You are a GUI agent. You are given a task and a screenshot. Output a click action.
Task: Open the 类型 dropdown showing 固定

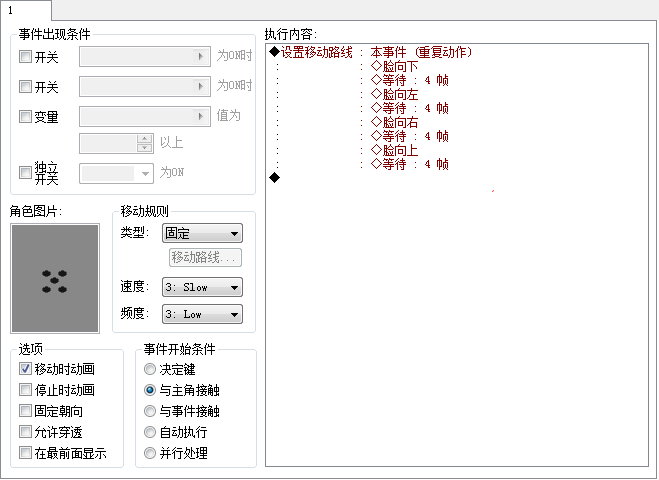tap(202, 233)
